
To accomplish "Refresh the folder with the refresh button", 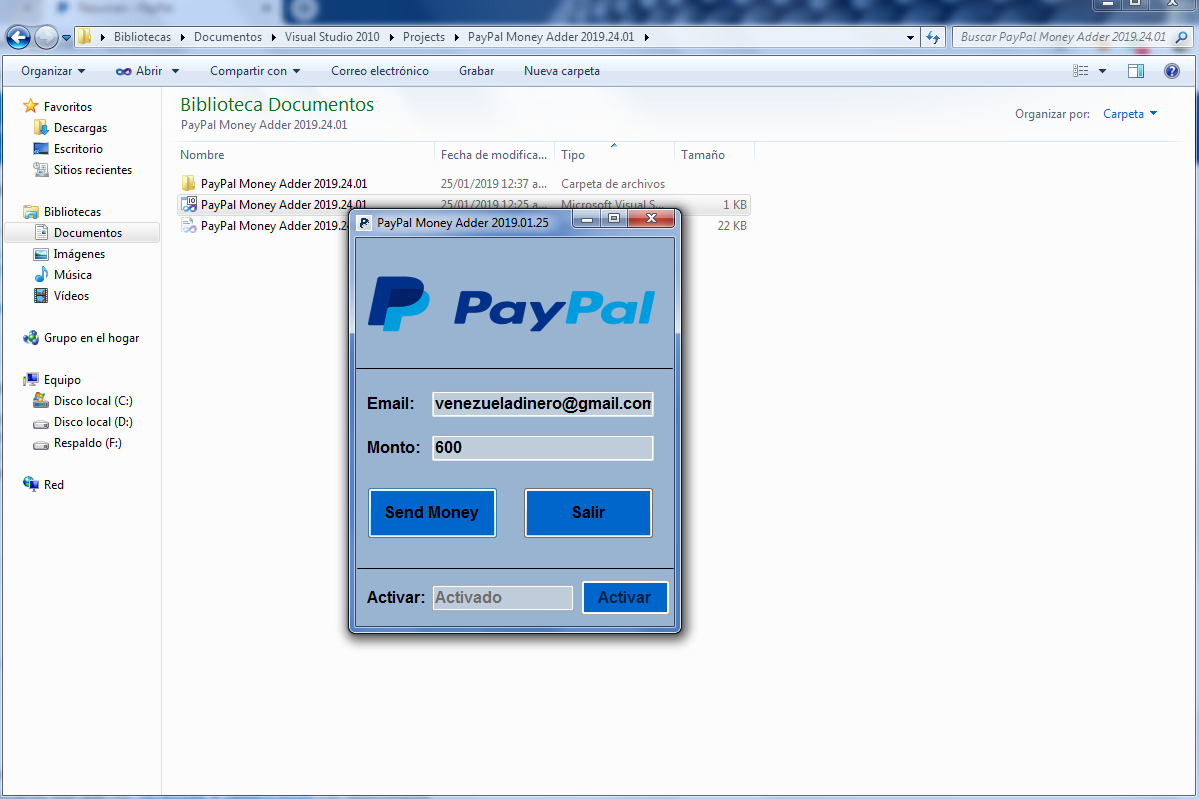I will click(x=933, y=37).
